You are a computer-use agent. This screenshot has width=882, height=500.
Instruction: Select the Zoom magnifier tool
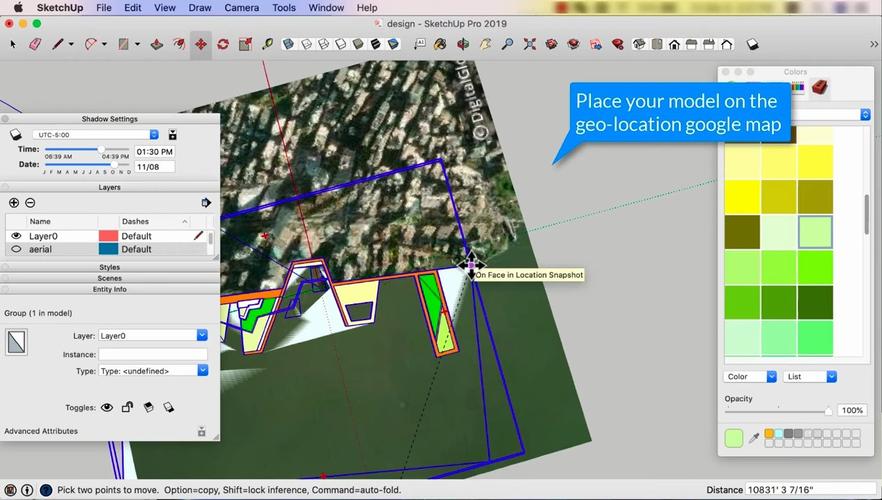[x=507, y=44]
